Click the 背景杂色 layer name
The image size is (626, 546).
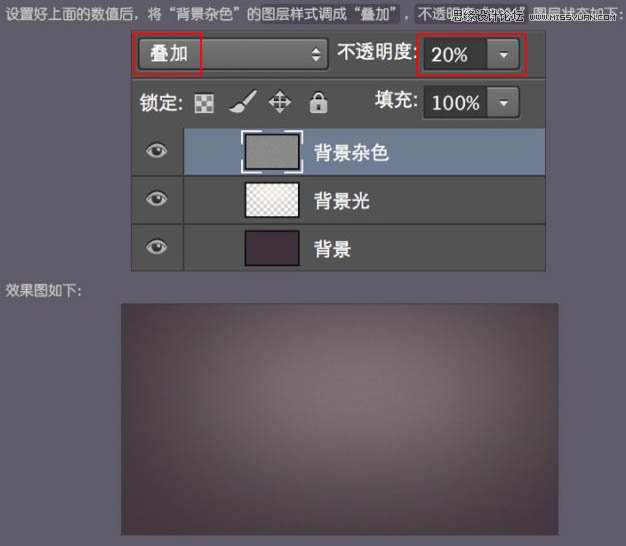[351, 152]
